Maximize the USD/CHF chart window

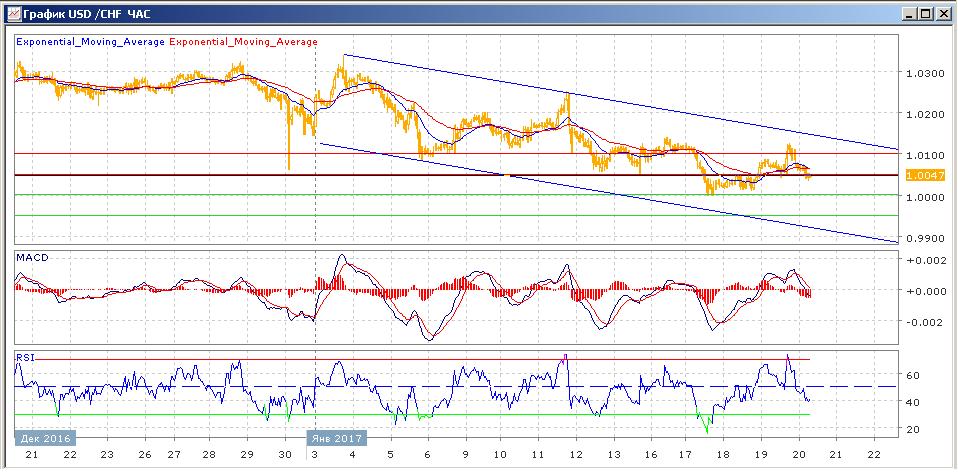[x=927, y=13]
